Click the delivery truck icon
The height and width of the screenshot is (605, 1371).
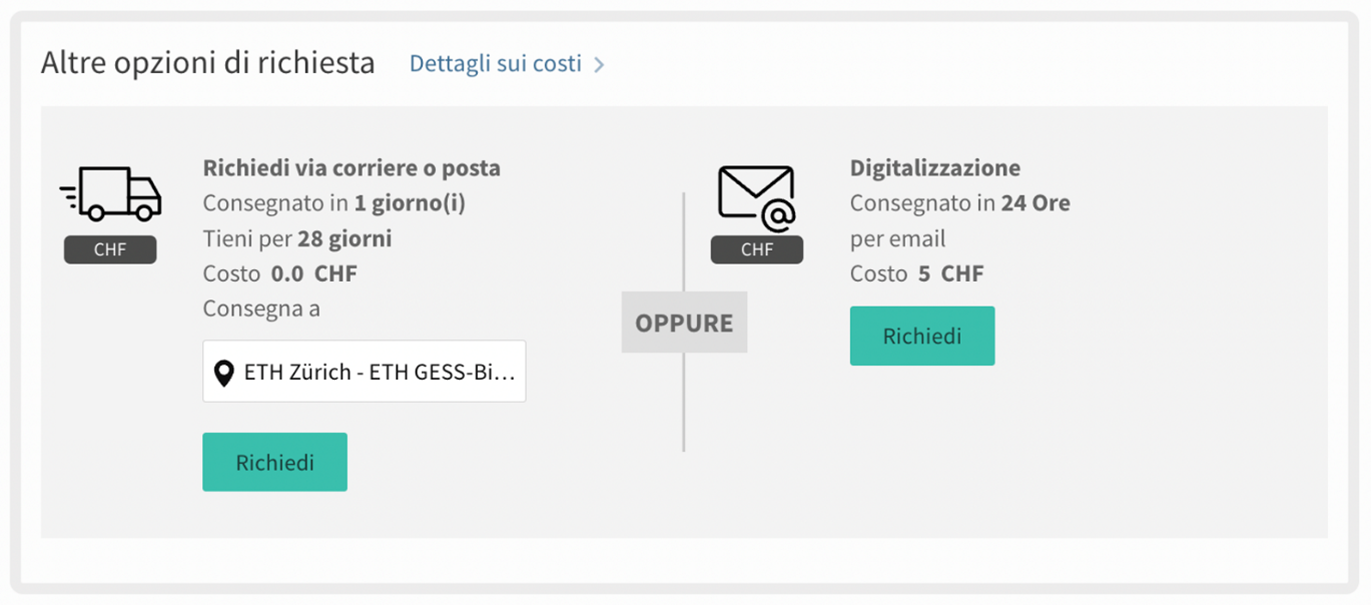point(111,193)
